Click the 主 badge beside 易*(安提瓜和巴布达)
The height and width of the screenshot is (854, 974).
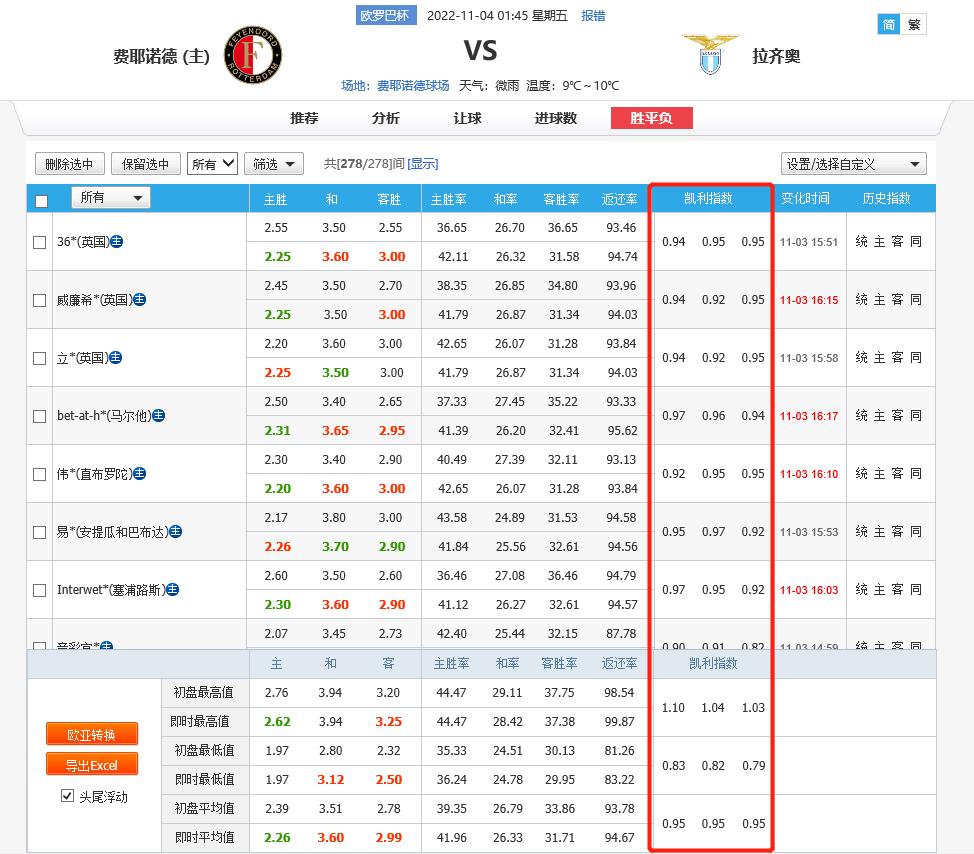(176, 532)
